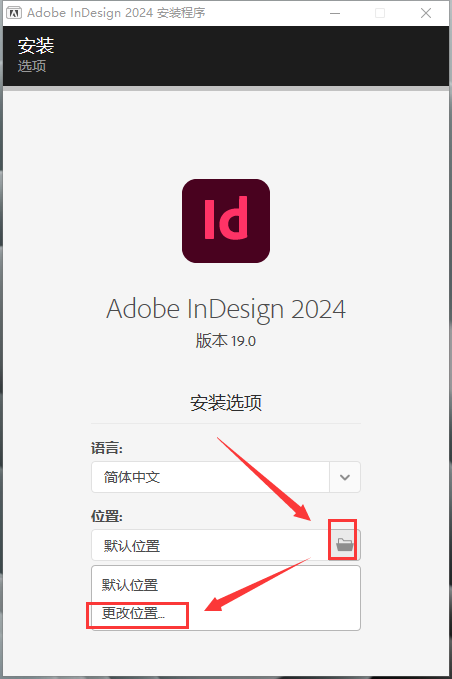
Task: Click the Adobe icon in title bar
Action: [x=14, y=13]
